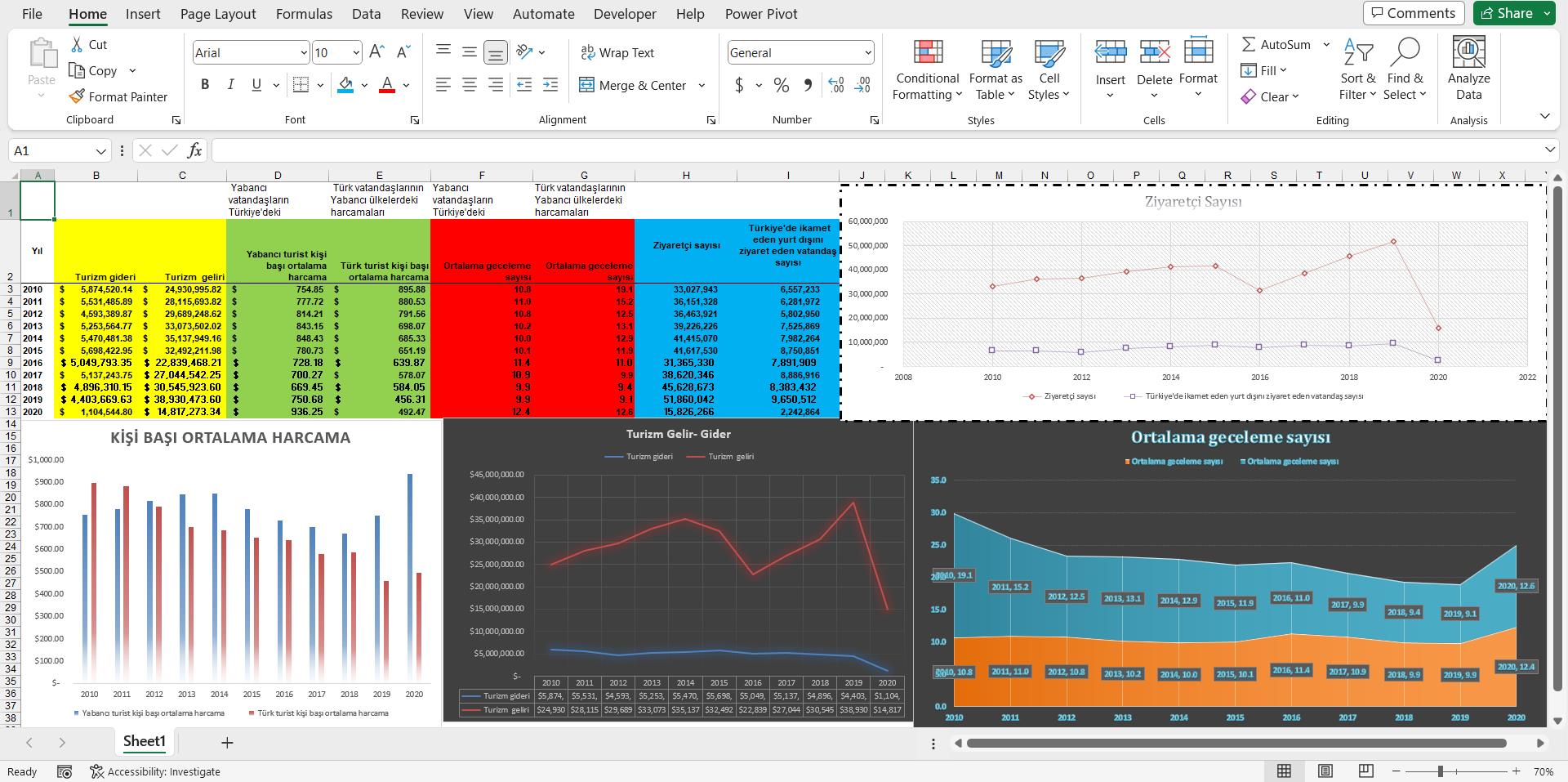
Task: Open the Page Layout tab
Action: [218, 14]
